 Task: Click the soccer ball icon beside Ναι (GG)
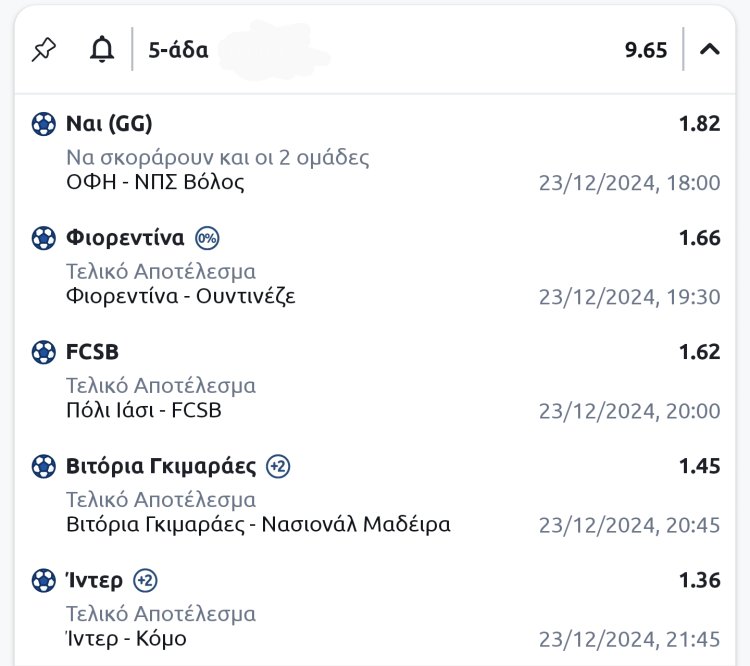click(x=43, y=124)
